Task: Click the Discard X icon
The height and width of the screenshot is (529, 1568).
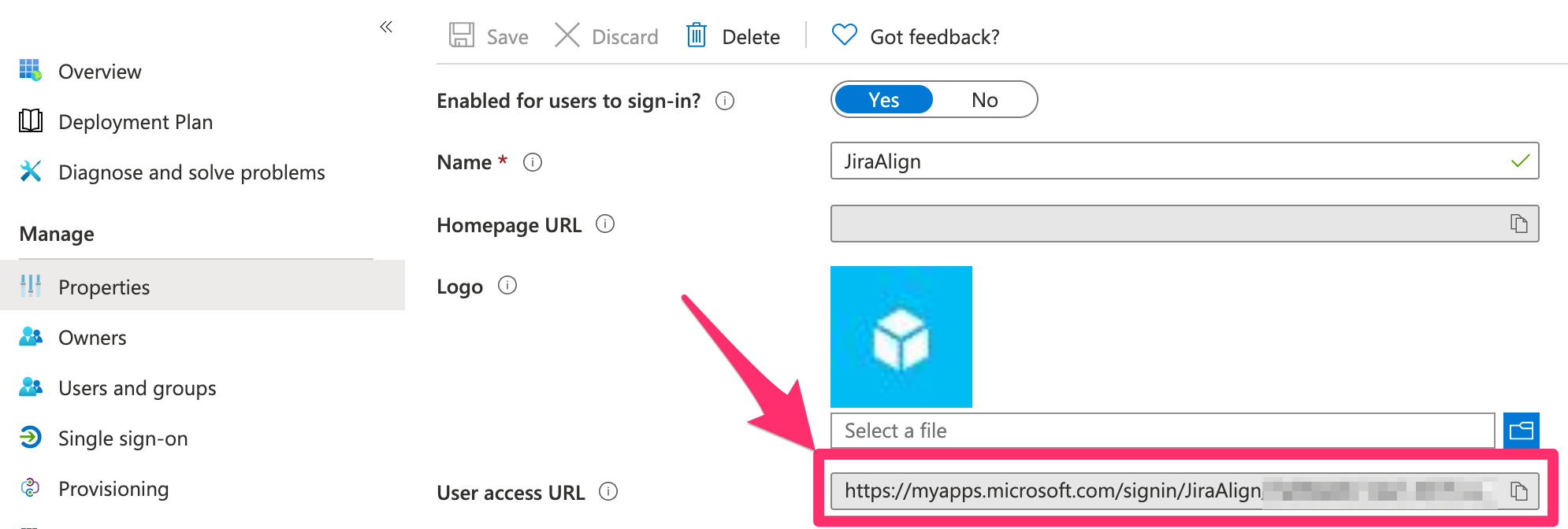Action: (x=567, y=35)
